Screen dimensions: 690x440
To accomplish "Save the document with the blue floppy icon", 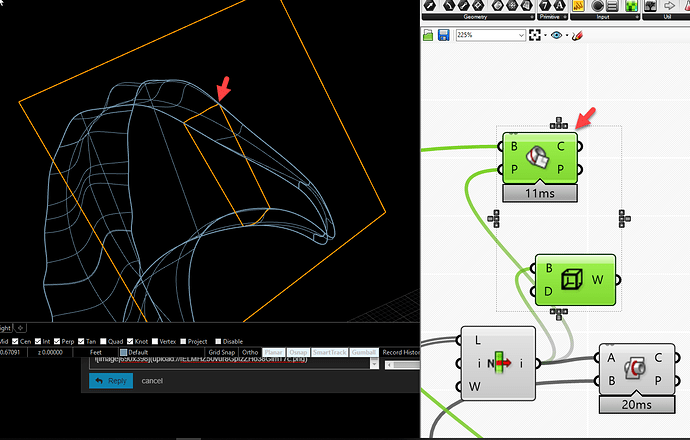I will coord(443,35).
